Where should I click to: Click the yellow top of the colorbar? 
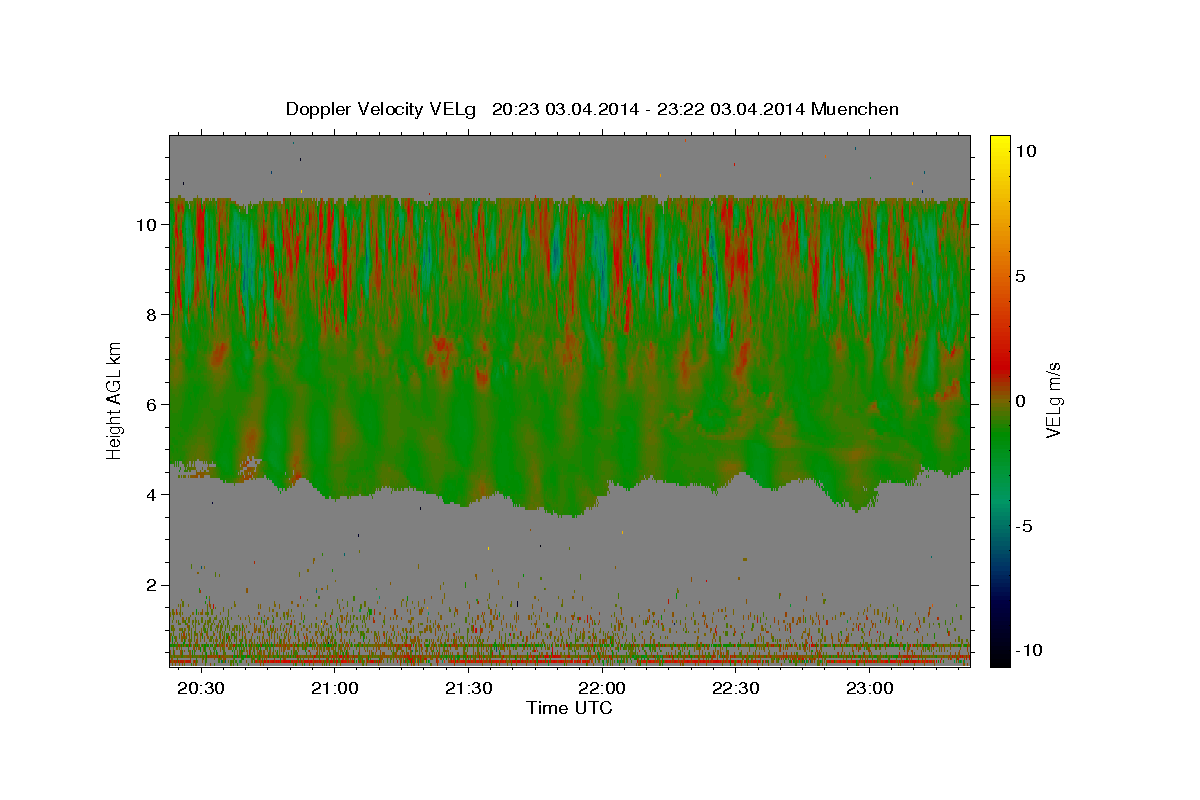[x=1000, y=145]
